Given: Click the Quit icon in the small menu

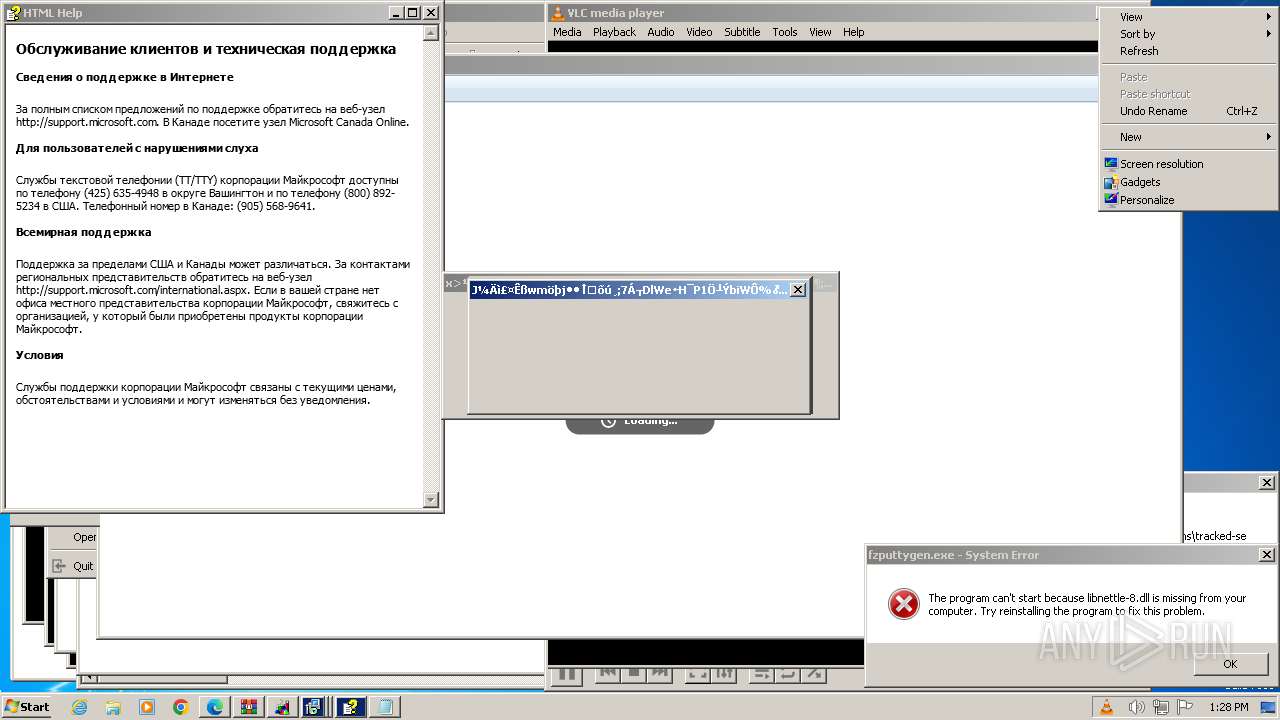Looking at the screenshot, I should pos(59,565).
